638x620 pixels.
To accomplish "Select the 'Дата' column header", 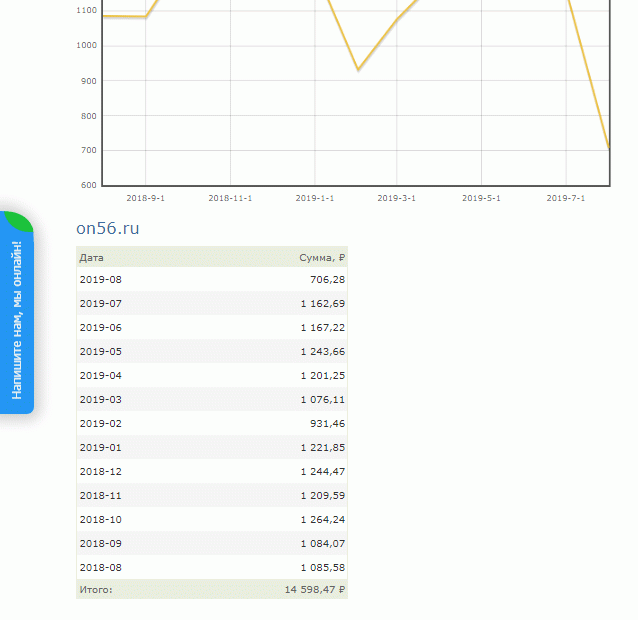I will (x=92, y=258).
